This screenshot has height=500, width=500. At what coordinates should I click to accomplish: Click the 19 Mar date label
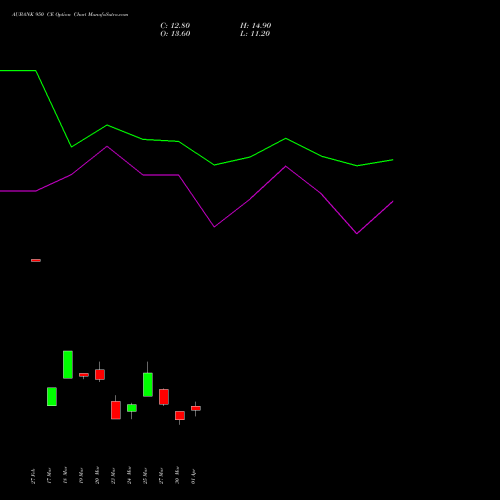pos(81,476)
